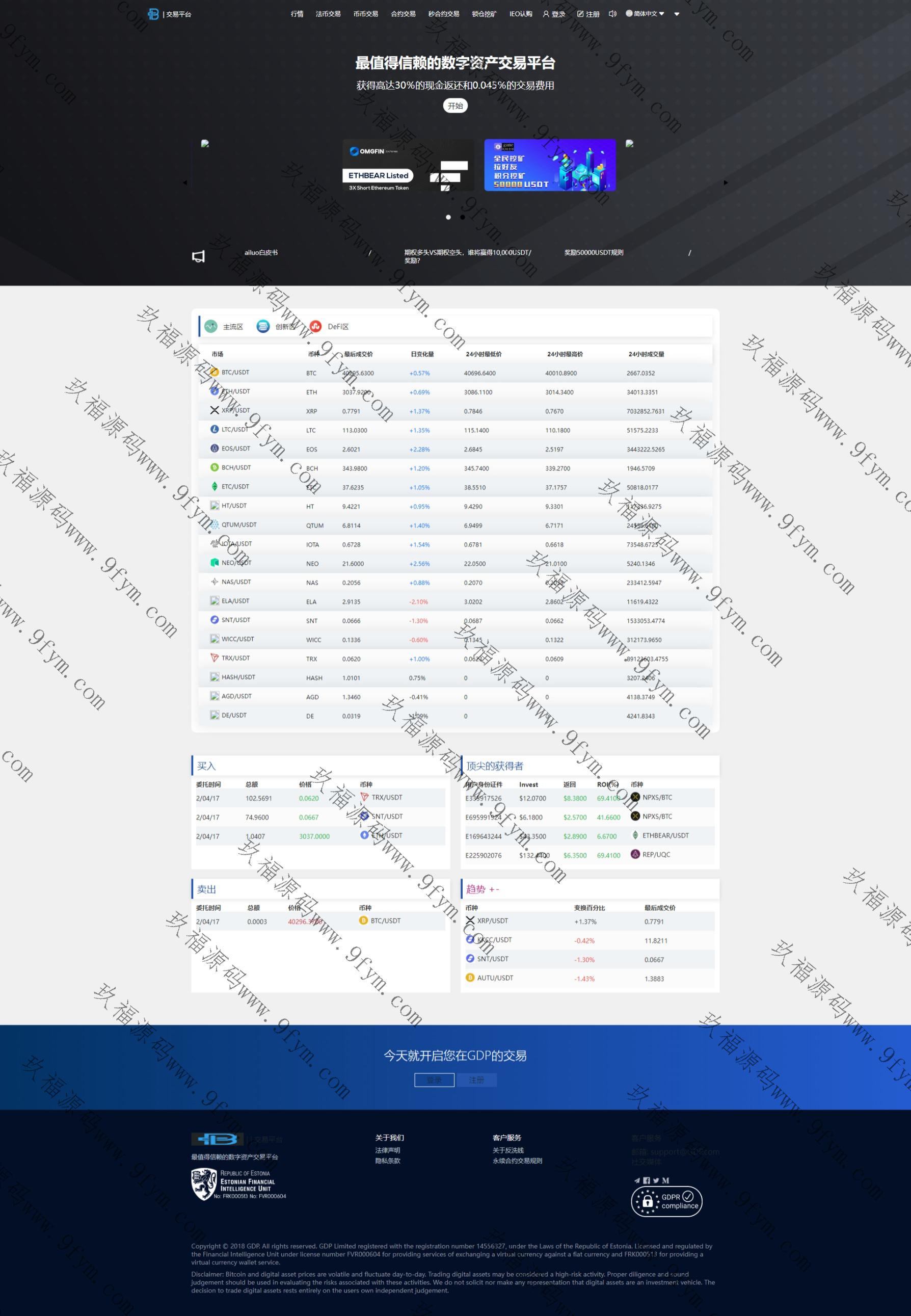
Task: Open the Telegram social link in the footer
Action: point(637,1180)
